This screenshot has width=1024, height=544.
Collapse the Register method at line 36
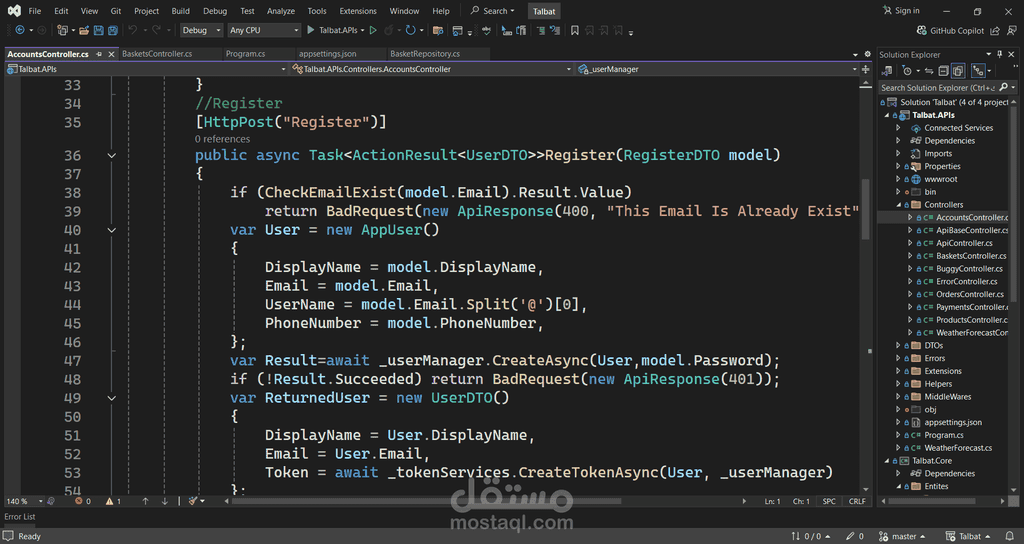tap(112, 155)
